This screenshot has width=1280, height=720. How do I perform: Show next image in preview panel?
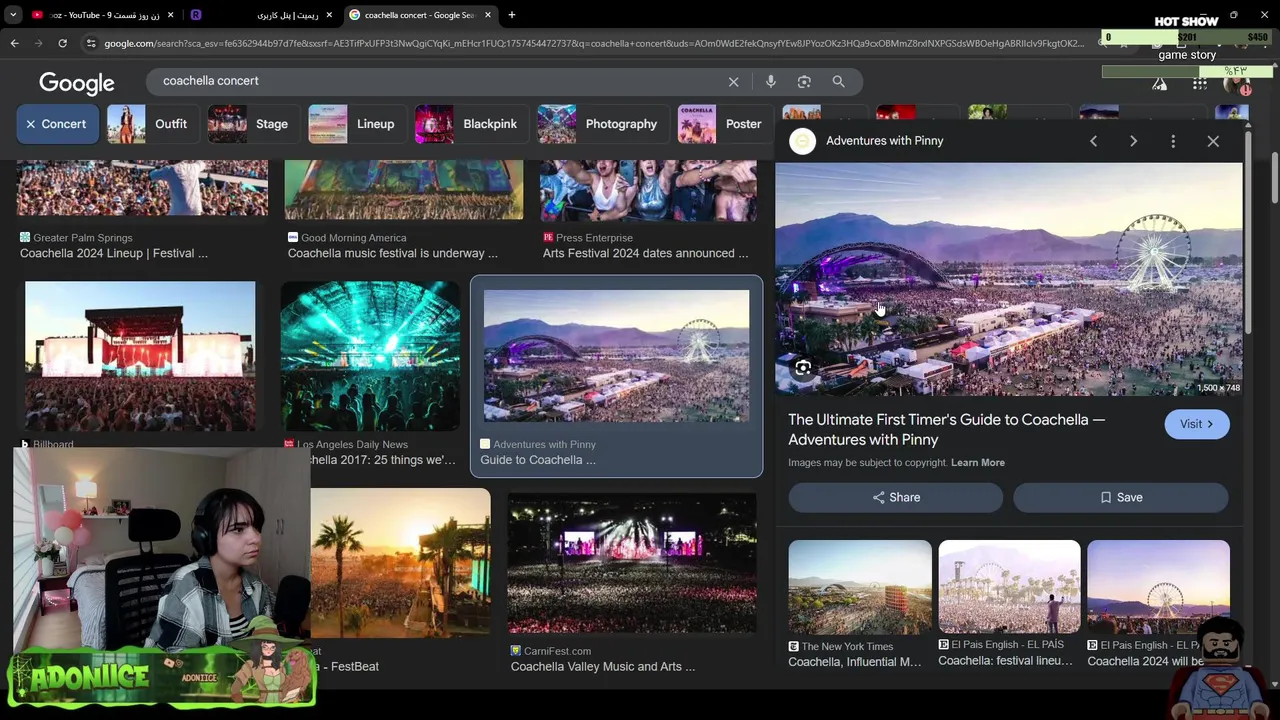point(1133,141)
